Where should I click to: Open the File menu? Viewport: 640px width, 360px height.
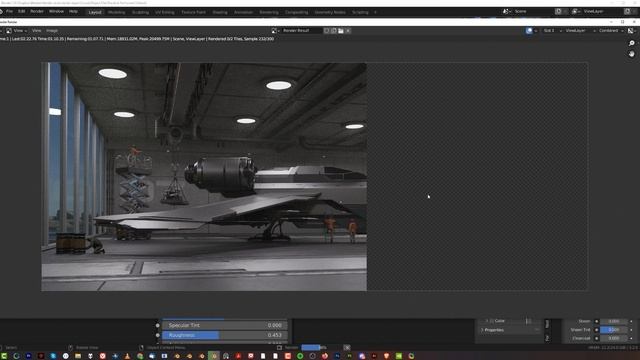(x=9, y=11)
